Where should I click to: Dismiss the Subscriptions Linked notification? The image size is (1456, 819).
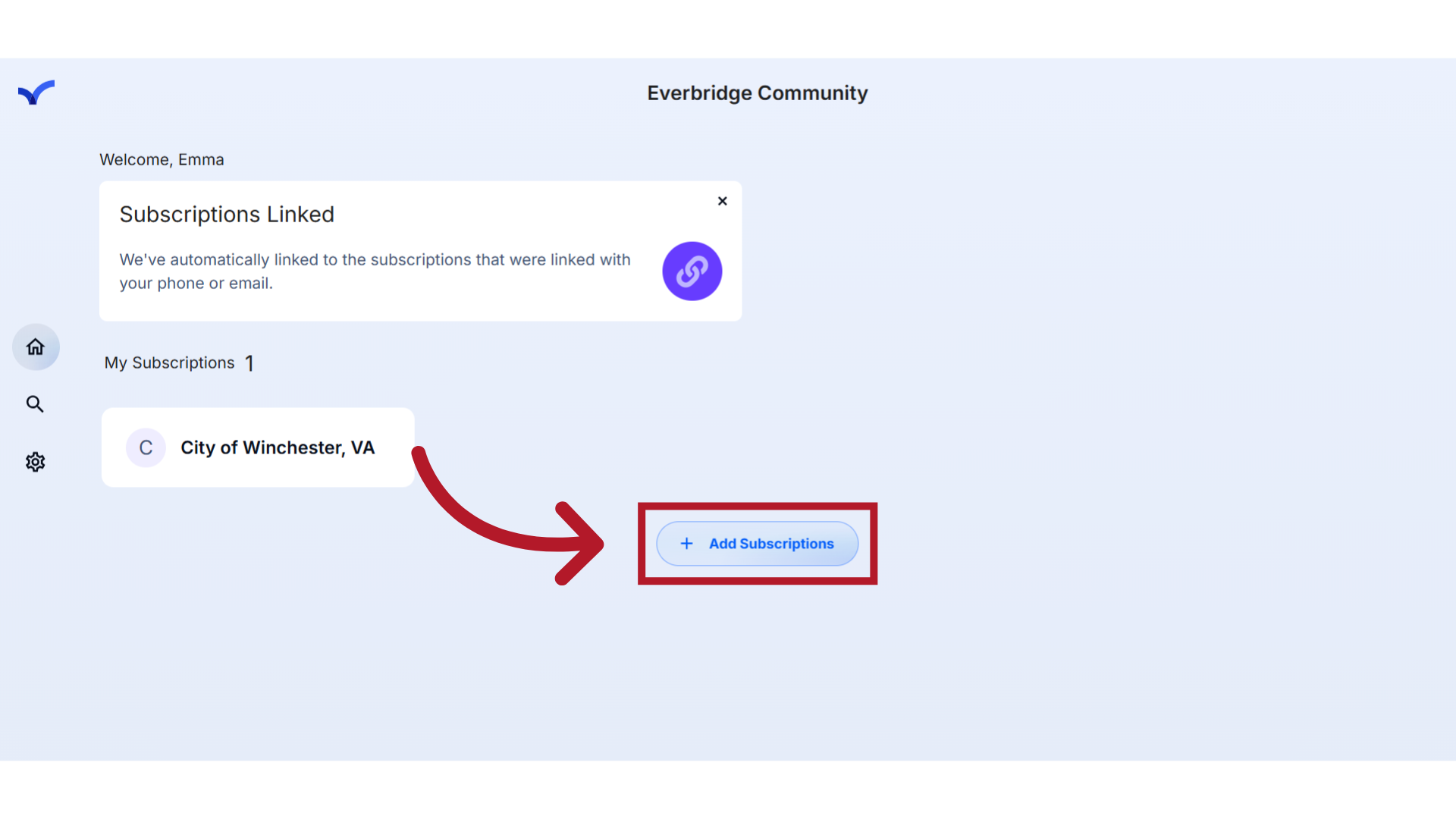722,201
